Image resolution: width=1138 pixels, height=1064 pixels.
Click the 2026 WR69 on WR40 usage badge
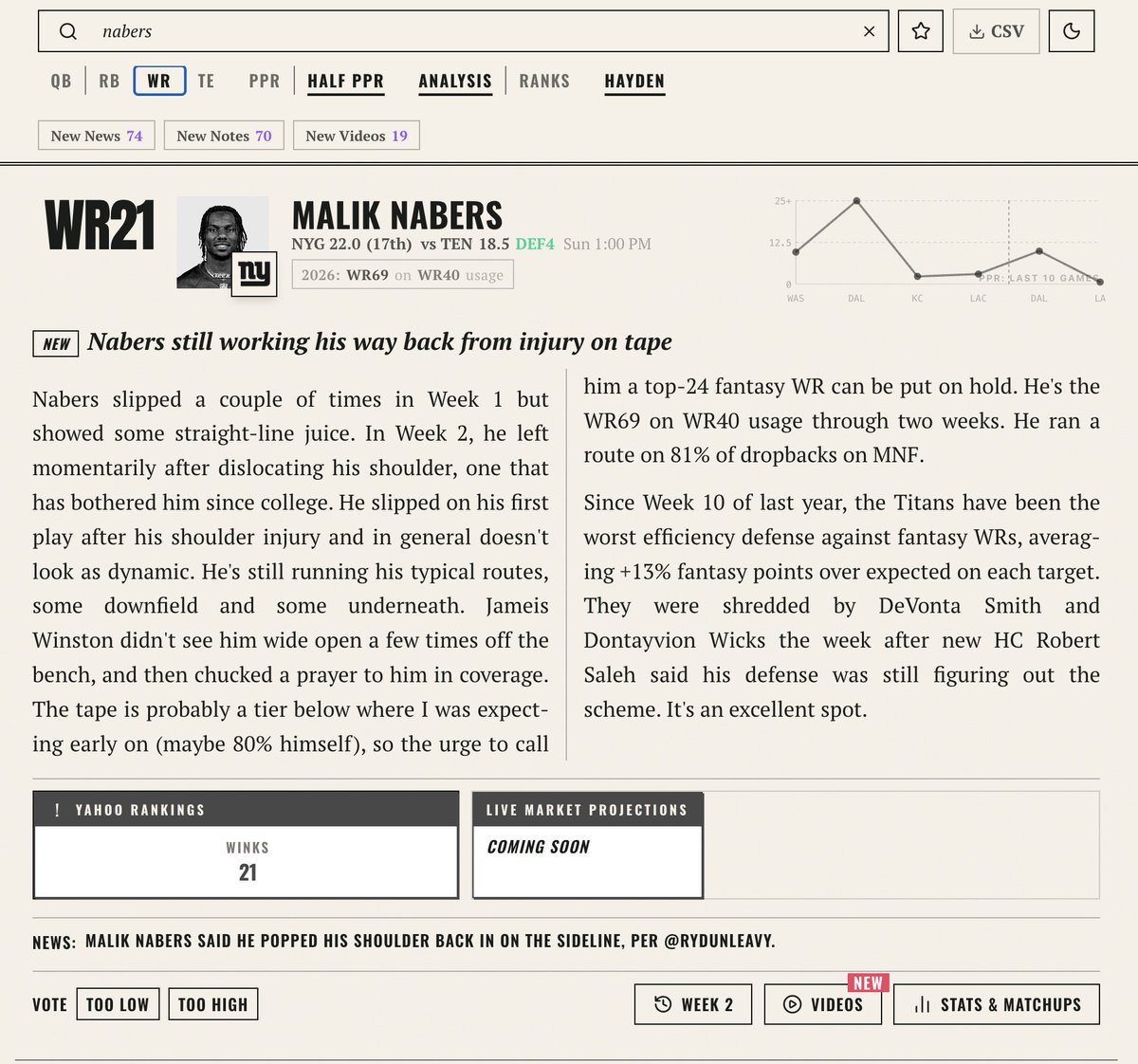click(402, 275)
